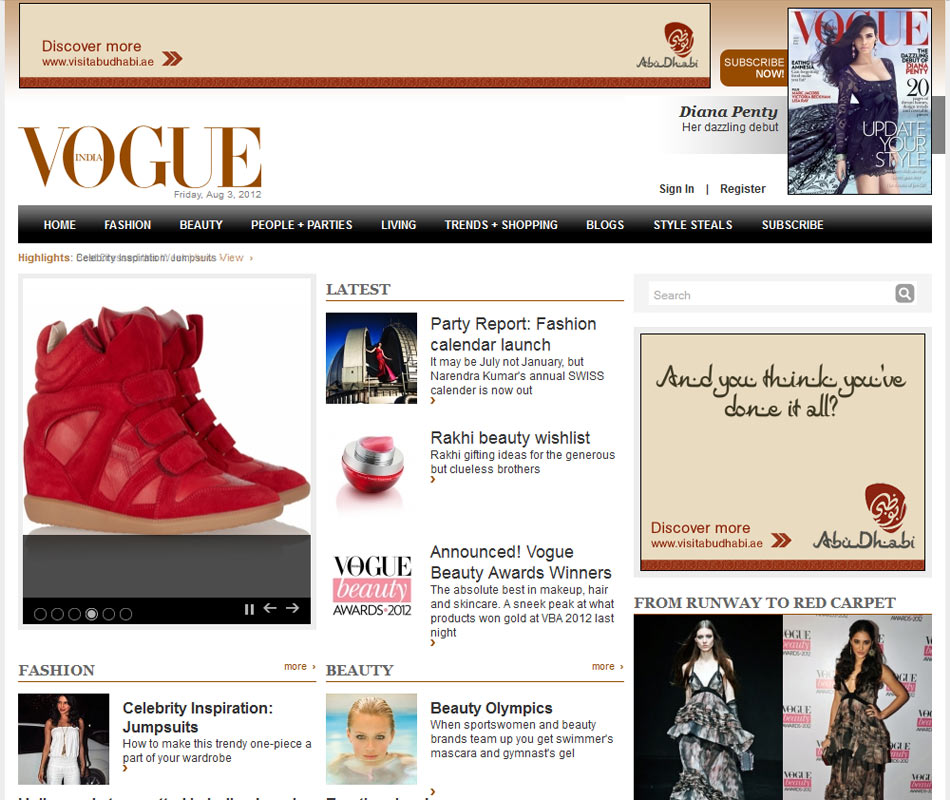Advance slideshow with right arrow

[293, 608]
